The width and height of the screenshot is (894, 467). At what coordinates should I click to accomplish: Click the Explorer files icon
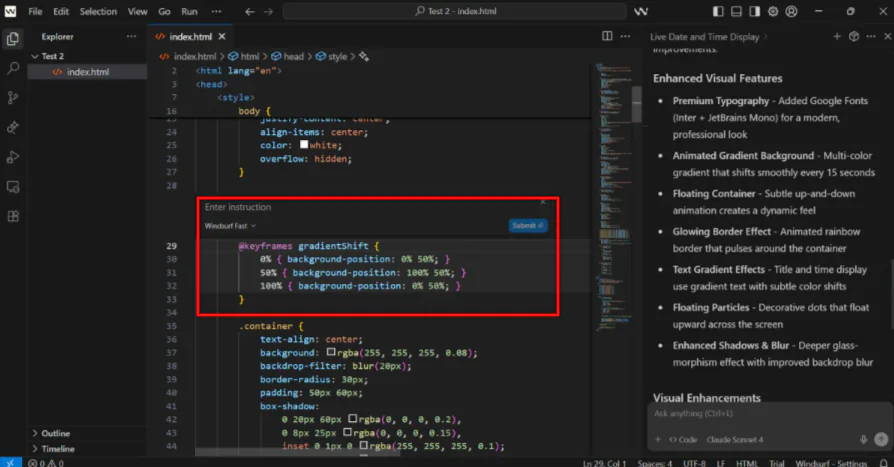click(13, 39)
